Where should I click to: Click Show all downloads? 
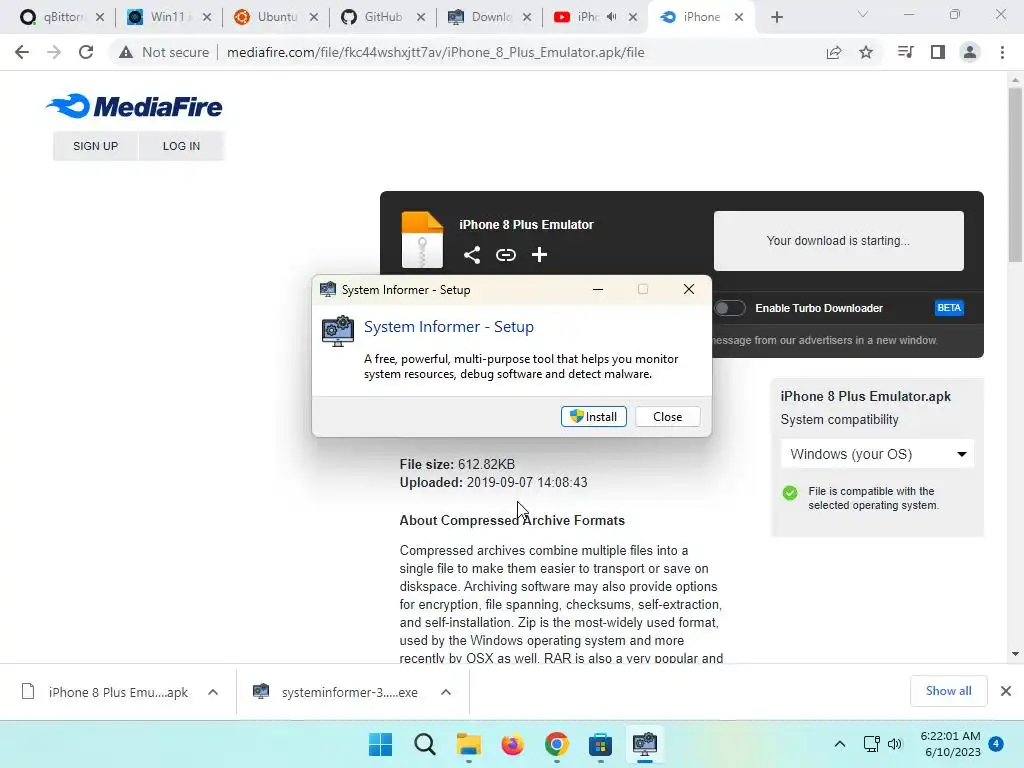click(948, 691)
